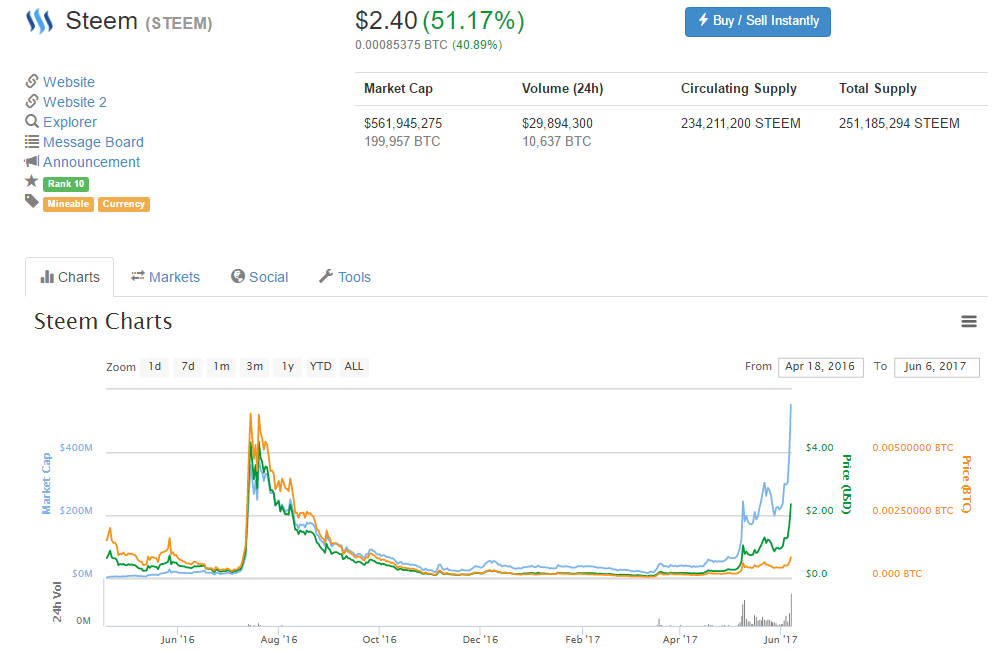Click the Currency tag

pos(124,204)
